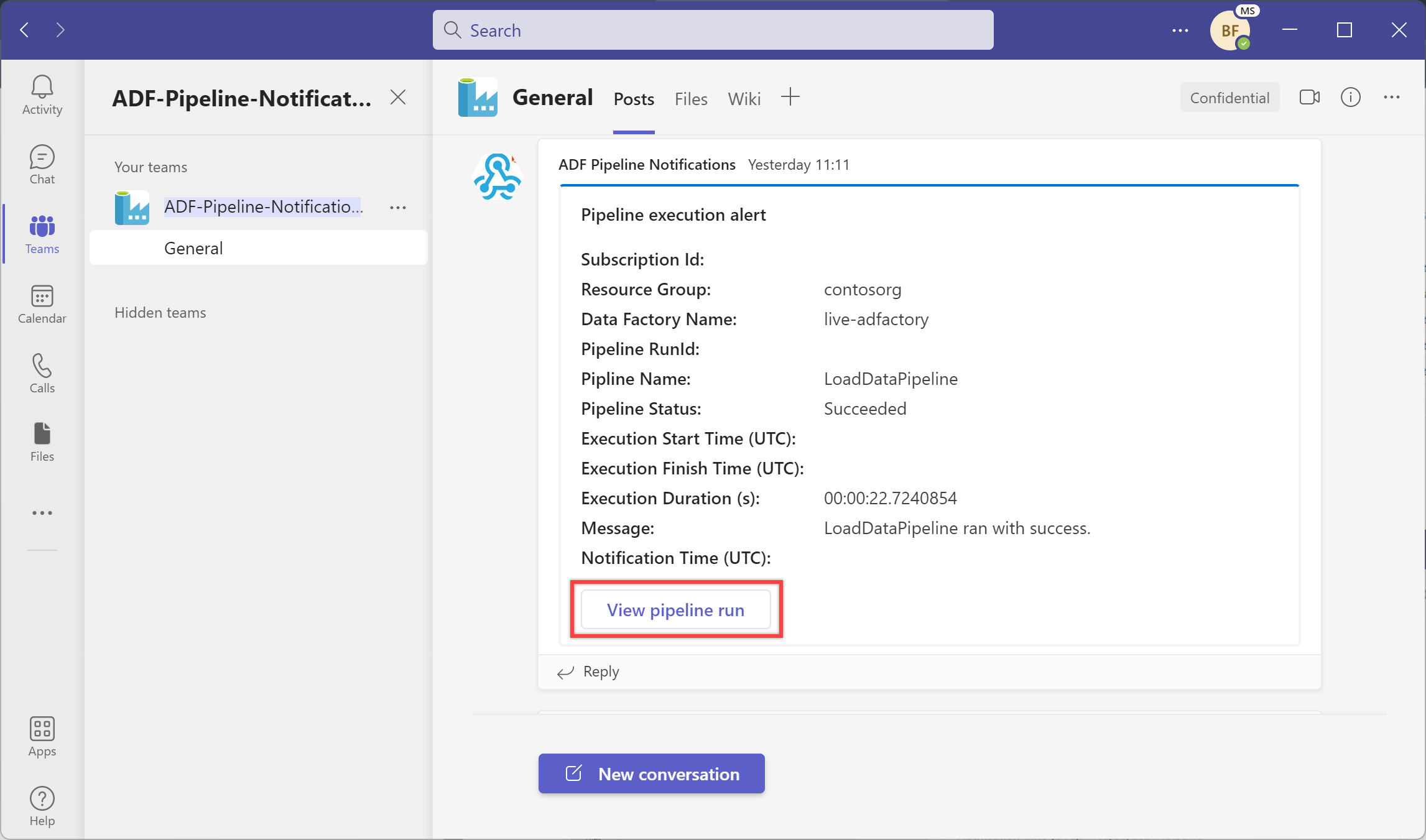Screen dimensions: 1426x840
Task: Open the Wiki tab
Action: coord(744,98)
